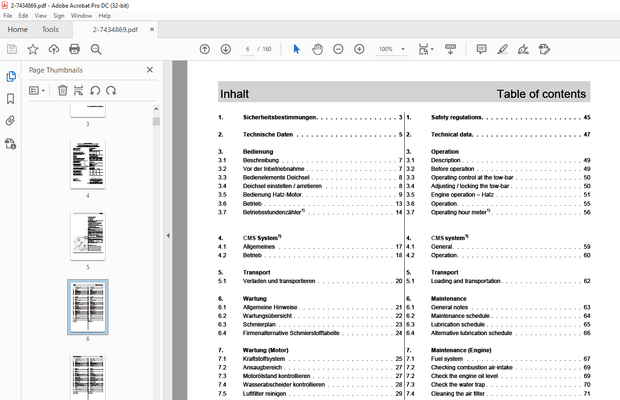
Task: Select page 5 thumbnail
Action: click(88, 236)
